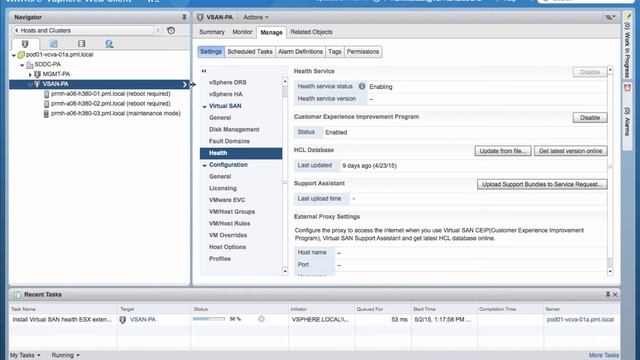Open Running tasks filter dropdown
Screen dimensions: 640x360
(65, 355)
